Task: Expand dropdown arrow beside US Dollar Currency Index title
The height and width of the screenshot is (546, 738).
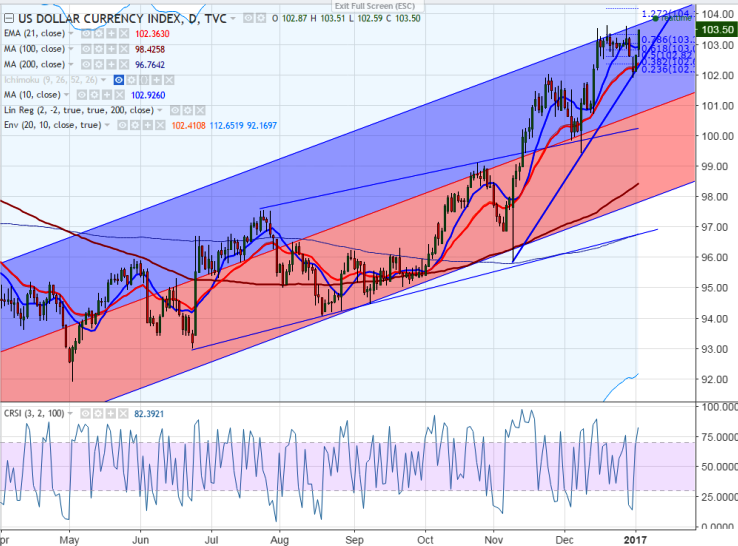Action: (233, 18)
